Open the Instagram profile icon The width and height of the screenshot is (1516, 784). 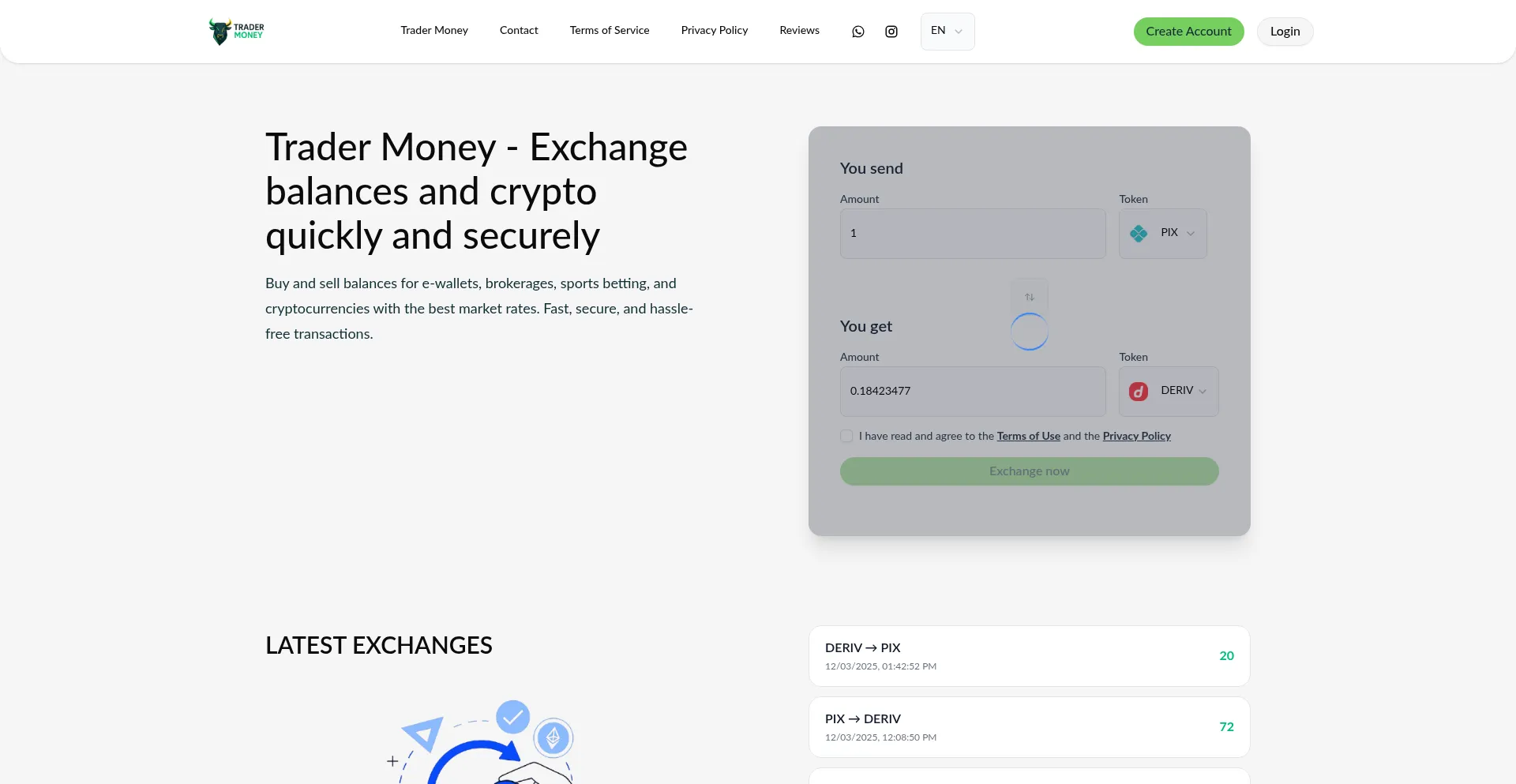click(891, 32)
